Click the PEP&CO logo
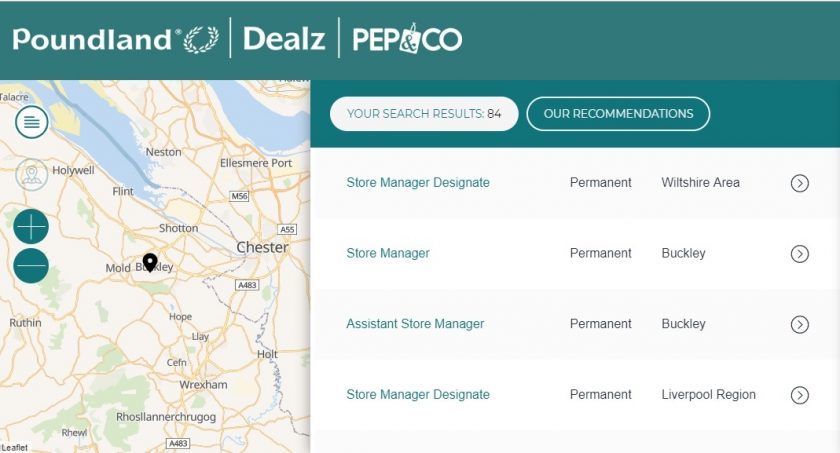This screenshot has height=453, width=840. [x=407, y=39]
